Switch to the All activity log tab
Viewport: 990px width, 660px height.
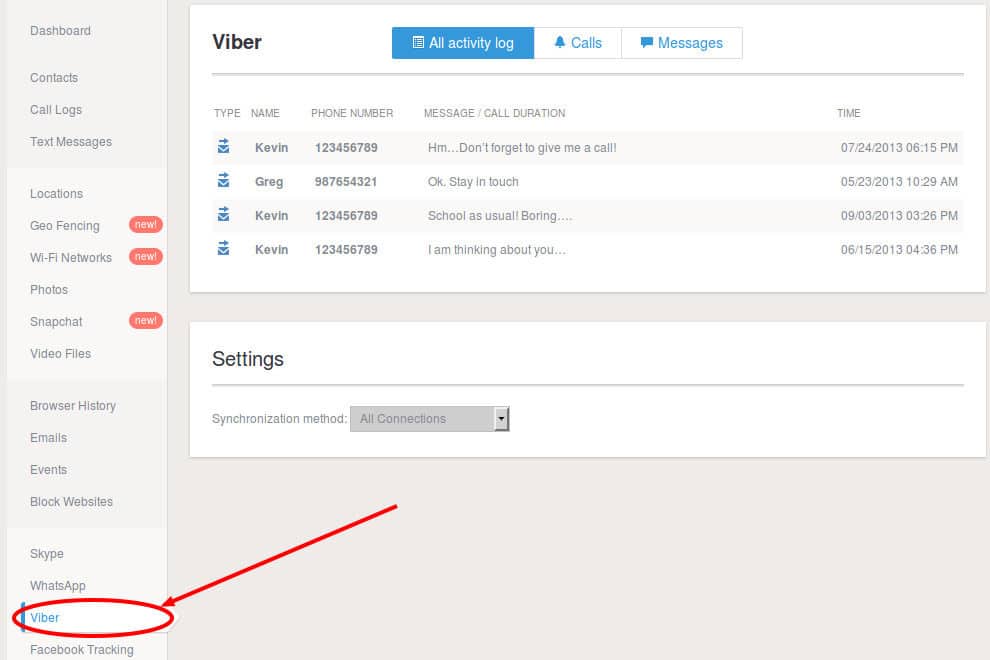[463, 43]
